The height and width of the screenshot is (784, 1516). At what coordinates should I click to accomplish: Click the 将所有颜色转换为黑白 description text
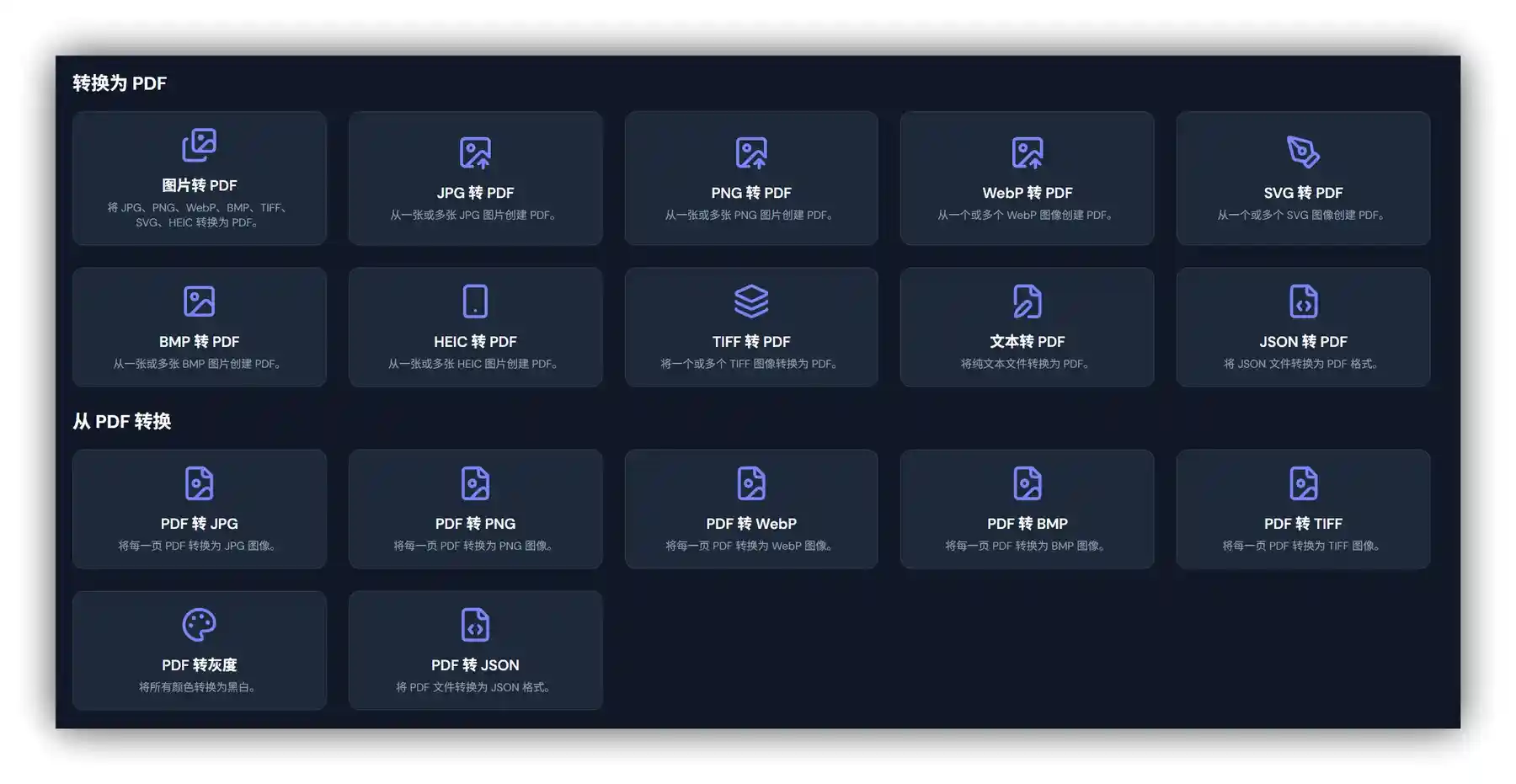[x=199, y=687]
